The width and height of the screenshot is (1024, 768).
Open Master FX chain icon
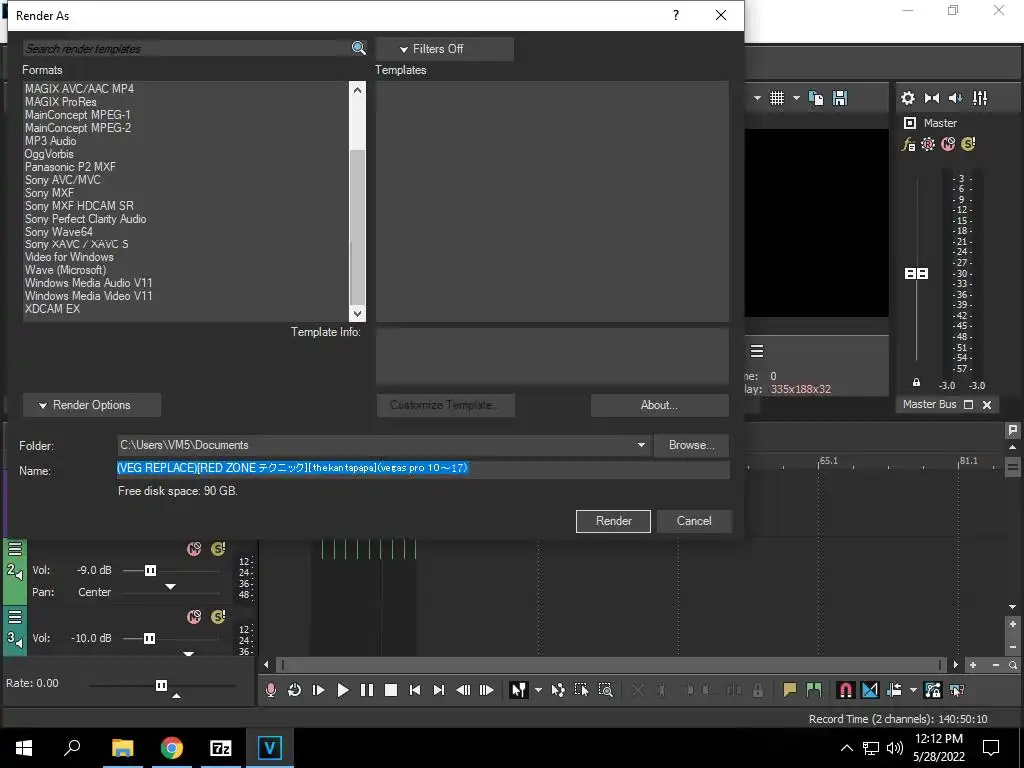pos(908,144)
